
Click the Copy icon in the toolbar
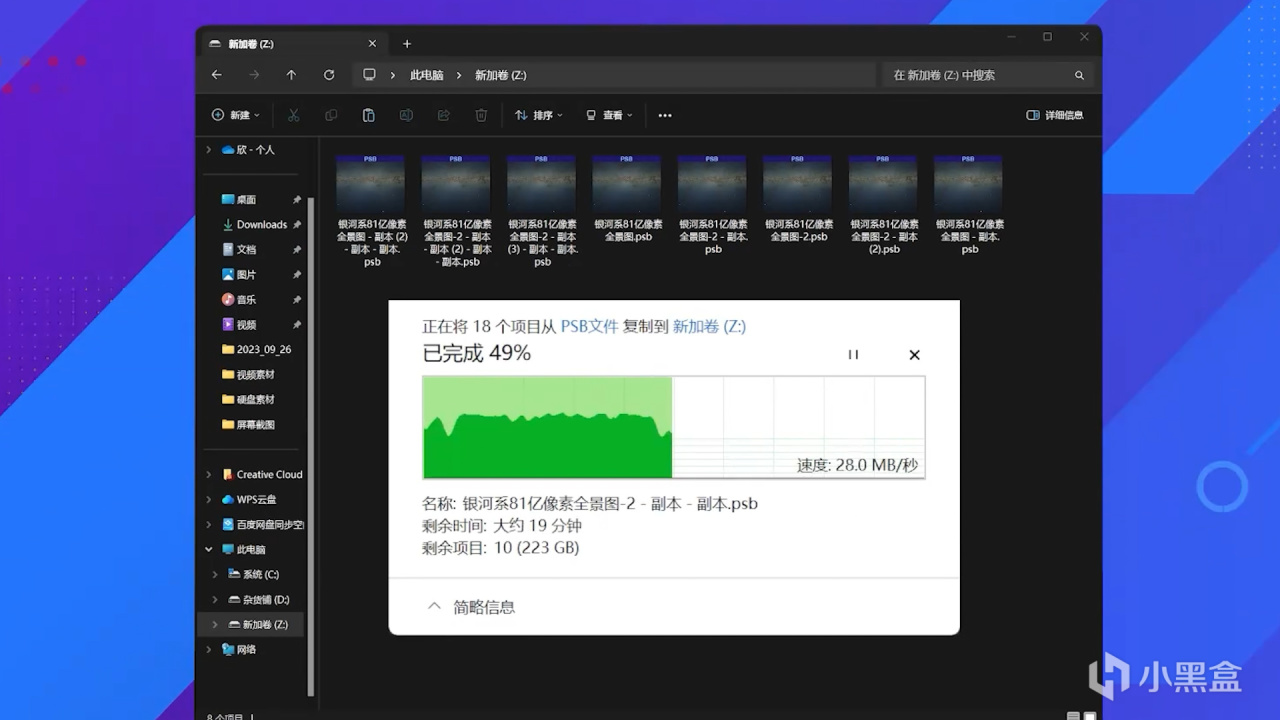click(x=331, y=115)
